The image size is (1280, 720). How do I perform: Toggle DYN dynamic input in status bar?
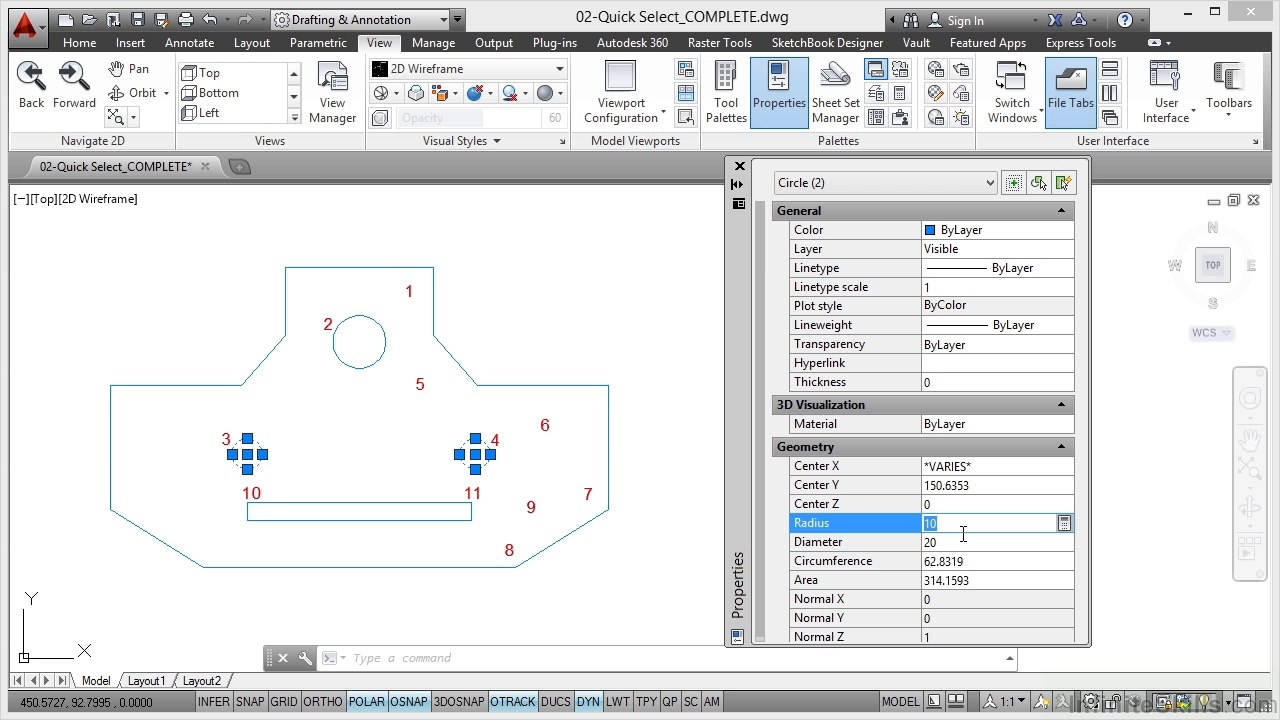coord(589,702)
